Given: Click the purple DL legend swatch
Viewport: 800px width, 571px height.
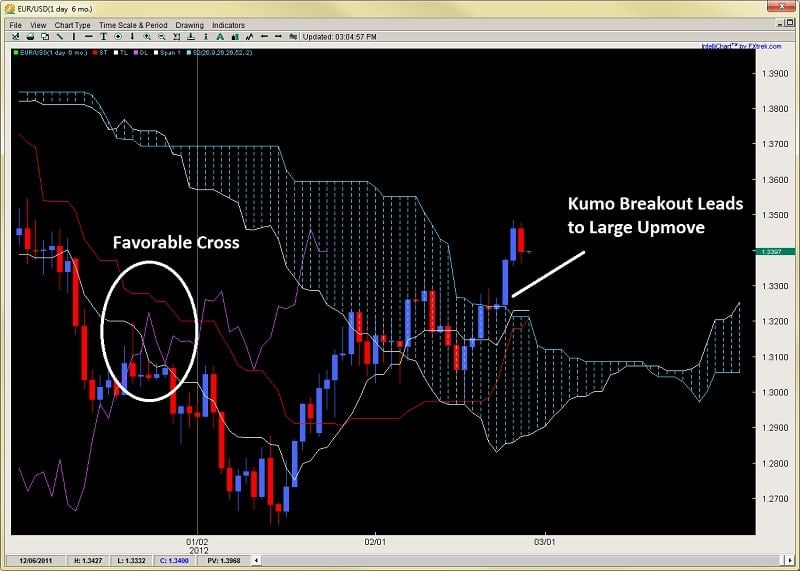Looking at the screenshot, I should click(x=136, y=53).
